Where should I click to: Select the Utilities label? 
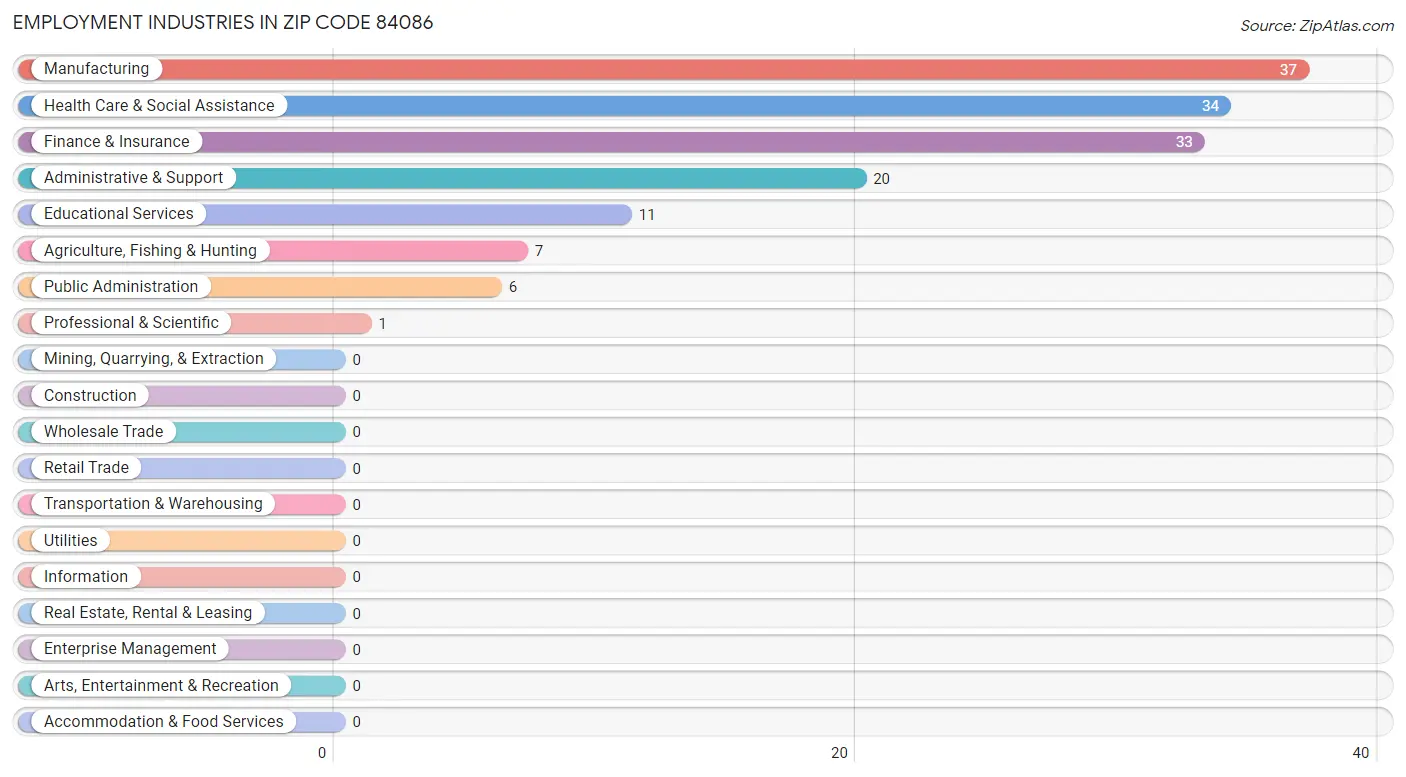(71, 540)
